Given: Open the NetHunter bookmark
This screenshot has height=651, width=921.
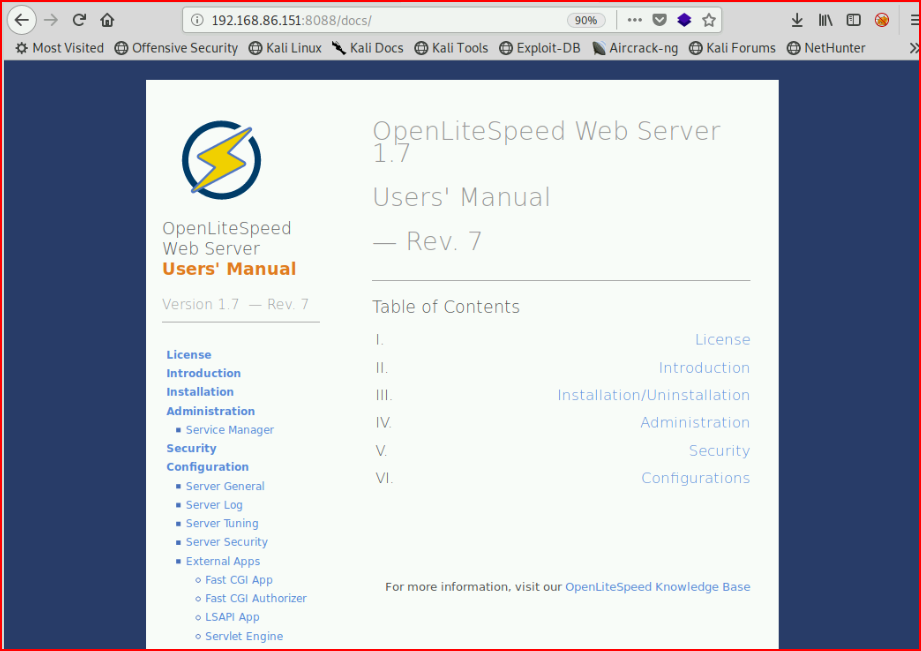Looking at the screenshot, I should pos(826,48).
